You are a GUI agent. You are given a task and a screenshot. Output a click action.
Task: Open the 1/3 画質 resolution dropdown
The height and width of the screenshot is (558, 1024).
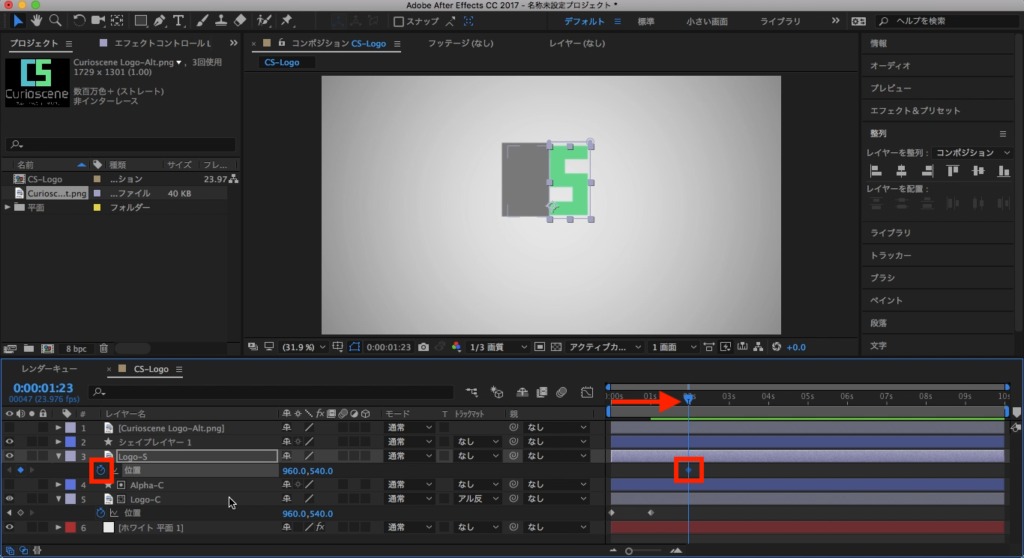click(494, 347)
